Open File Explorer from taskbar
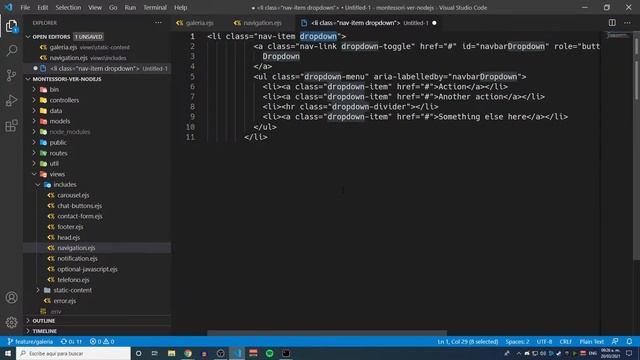The height and width of the screenshot is (360, 640). coord(171,353)
